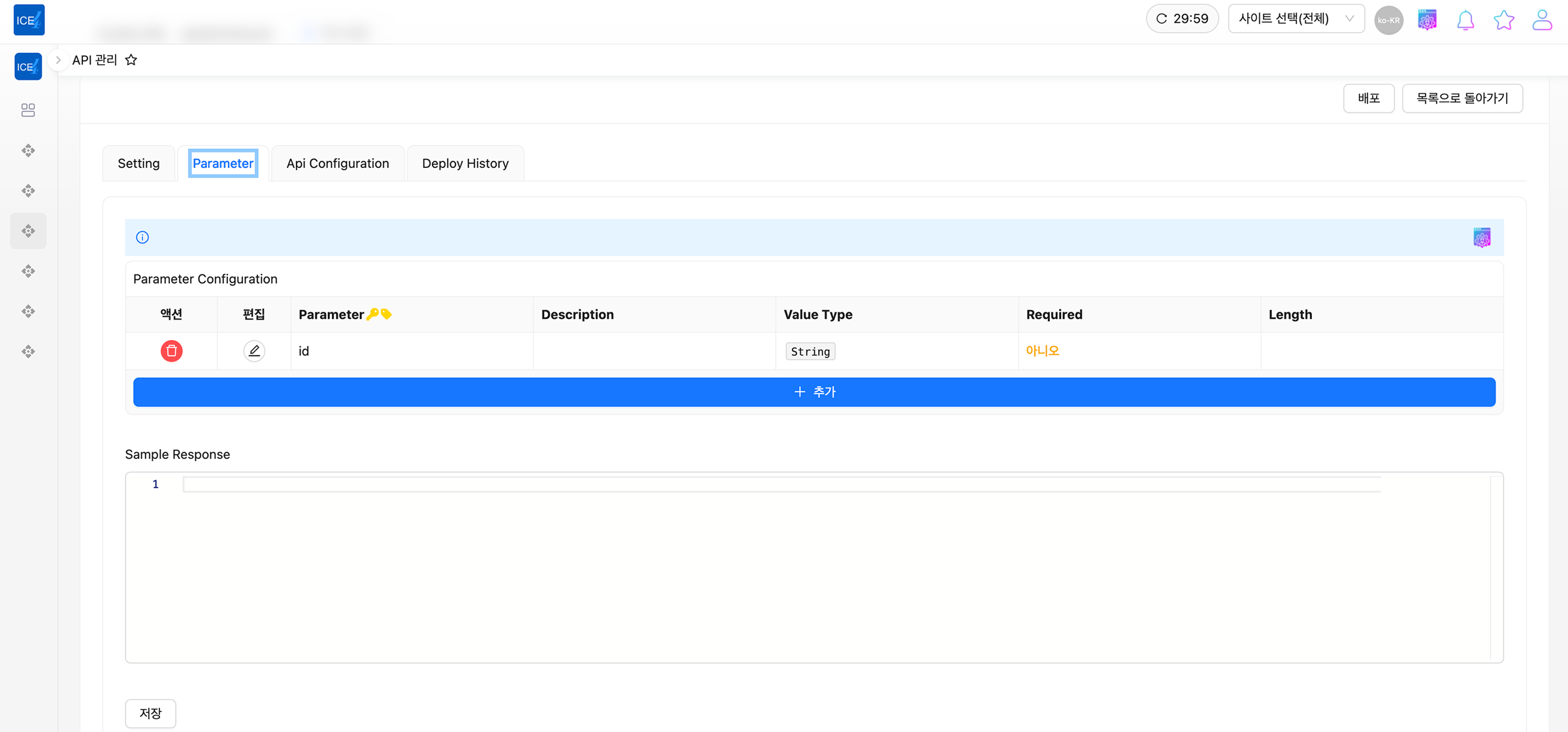Open the 사이트 선택(전체) dropdown
The width and height of the screenshot is (1568, 732).
1296,18
